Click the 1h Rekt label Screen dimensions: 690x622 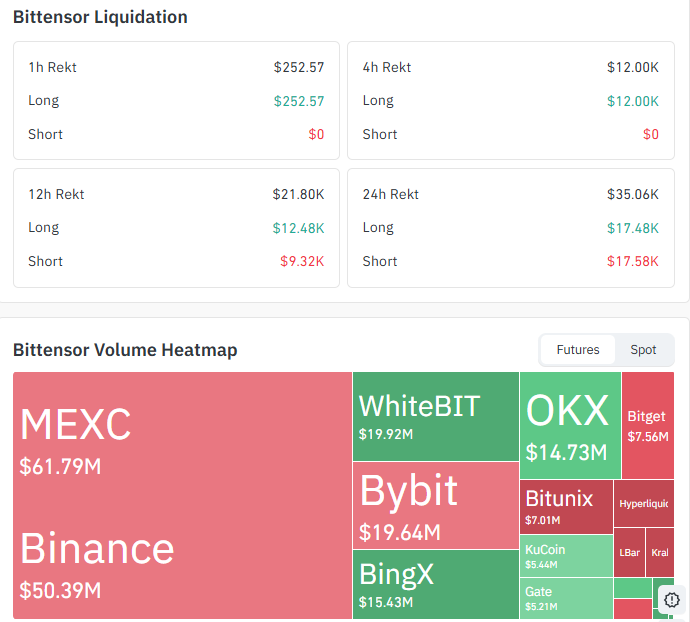point(52,67)
